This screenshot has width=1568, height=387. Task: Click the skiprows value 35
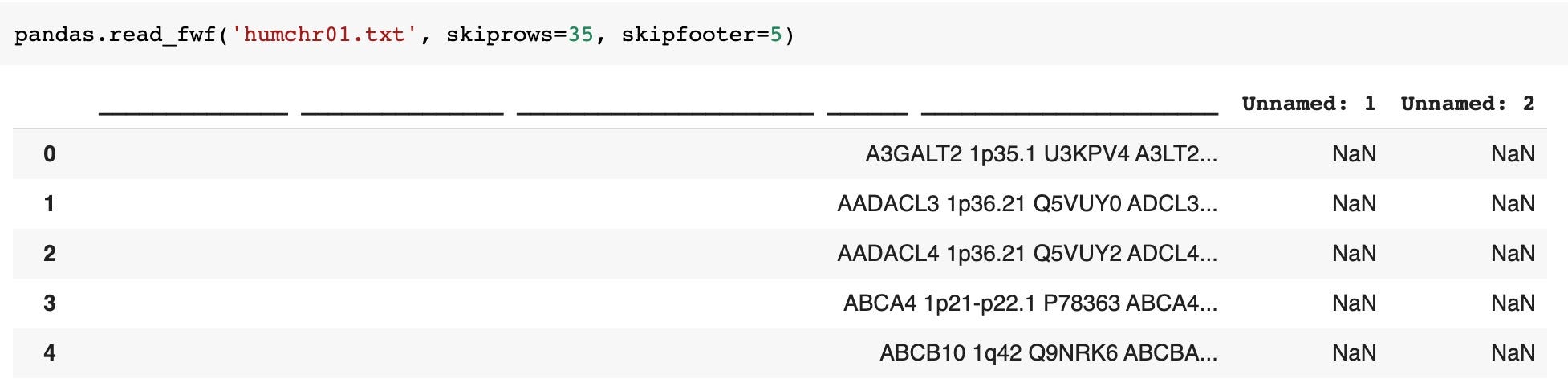[x=580, y=35]
